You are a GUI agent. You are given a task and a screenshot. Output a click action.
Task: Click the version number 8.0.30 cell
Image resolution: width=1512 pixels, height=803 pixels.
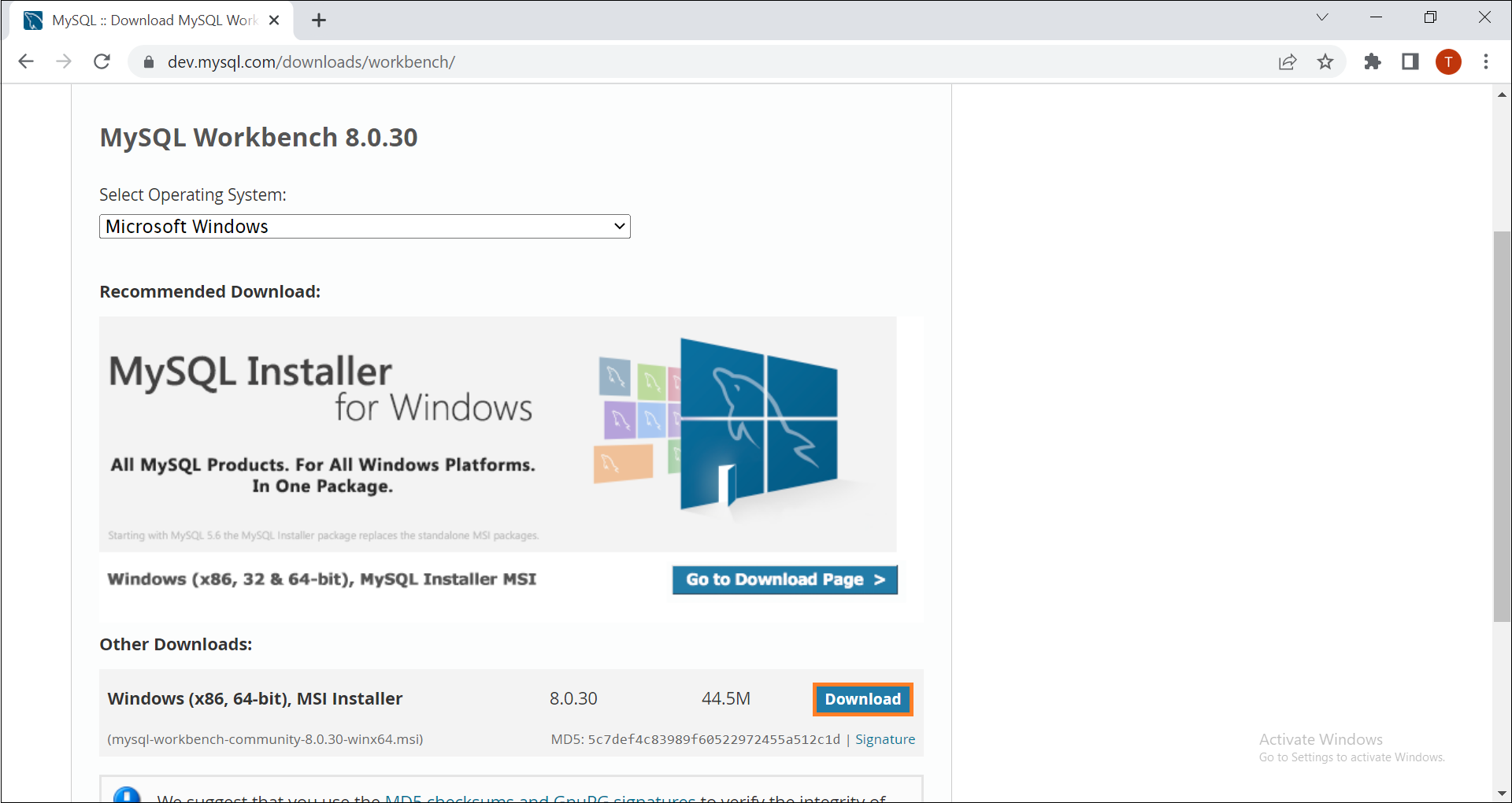point(573,699)
